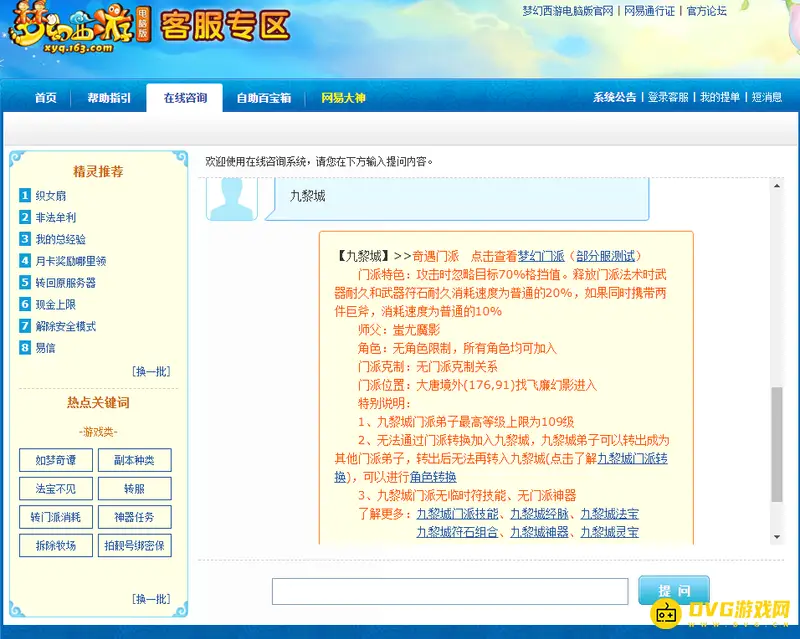Click the 如梦奇谭 keyword button
This screenshot has height=639, width=800.
56,460
